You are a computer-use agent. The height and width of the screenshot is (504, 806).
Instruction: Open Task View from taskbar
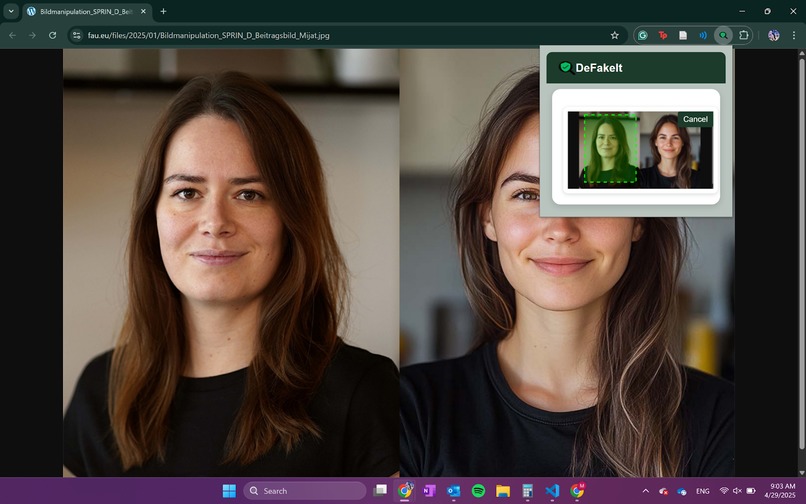pyautogui.click(x=380, y=491)
